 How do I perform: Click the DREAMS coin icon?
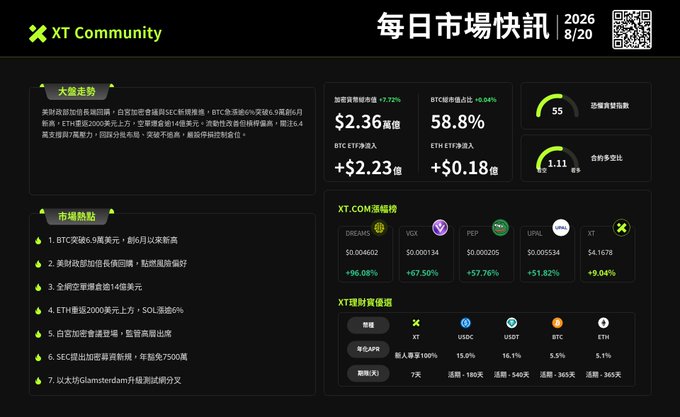click(x=379, y=227)
